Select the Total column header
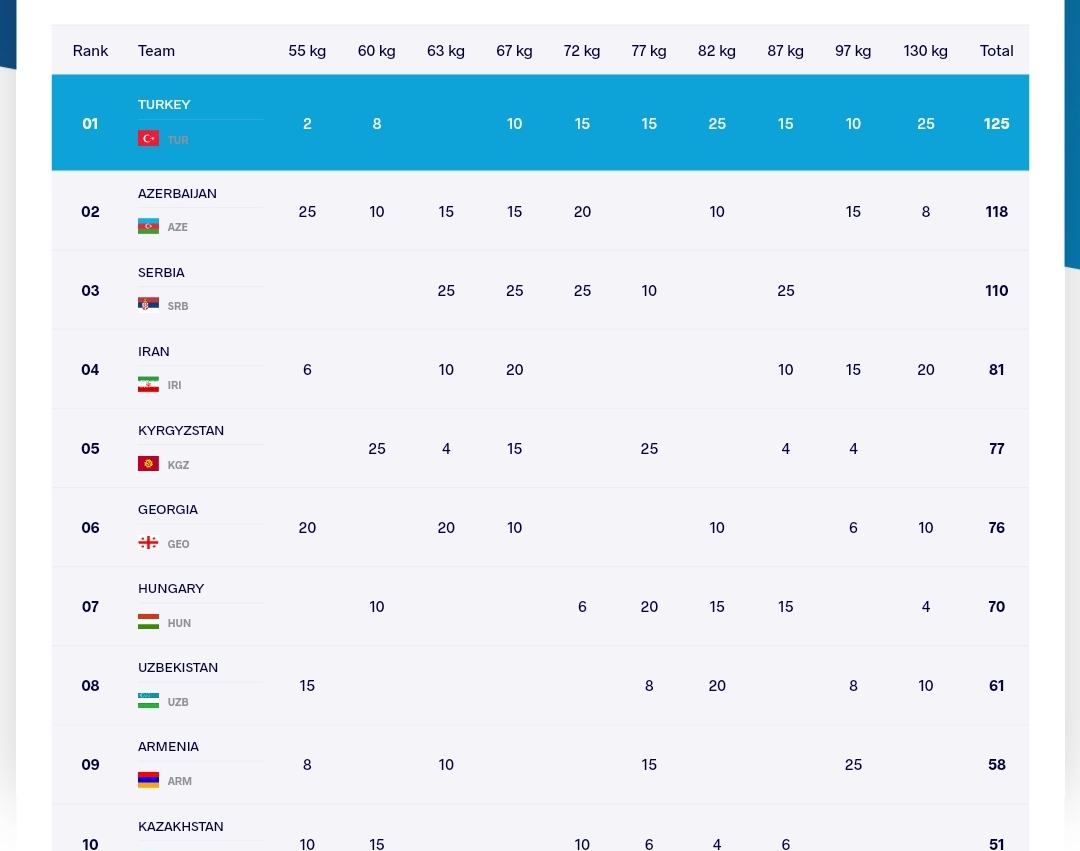1080x851 pixels. click(996, 51)
